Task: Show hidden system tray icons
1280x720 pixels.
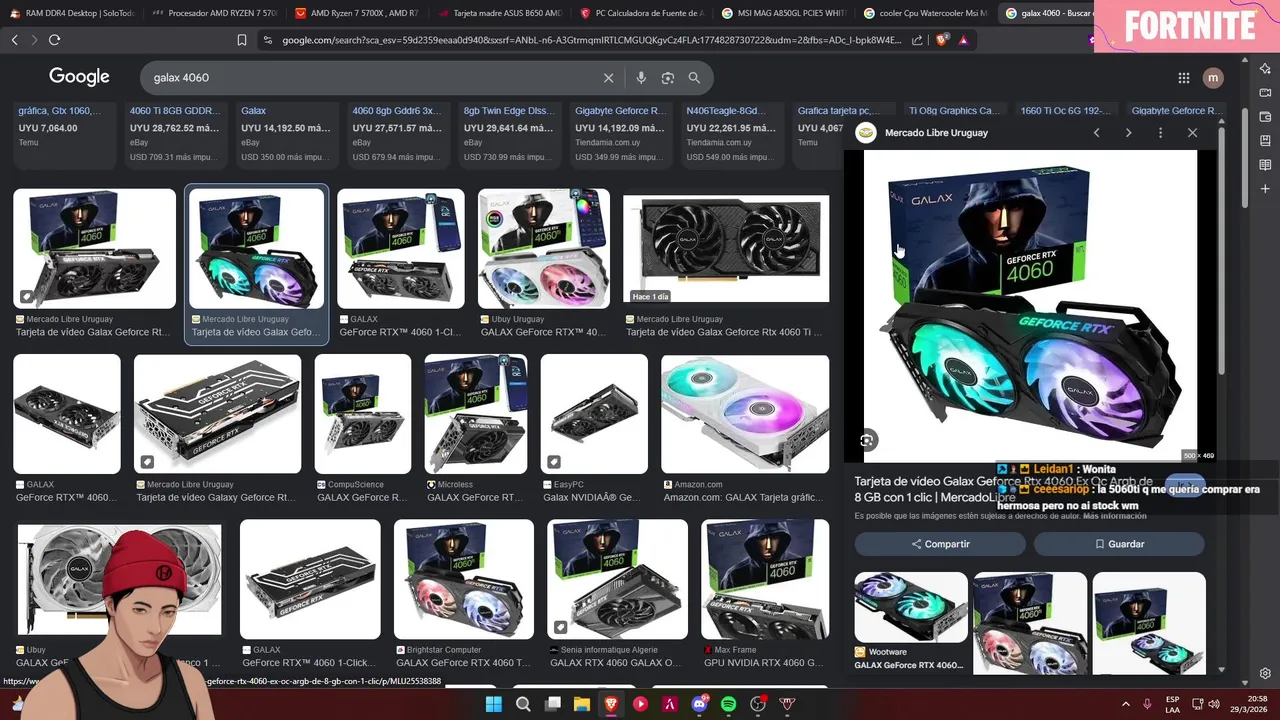Action: pyautogui.click(x=1125, y=704)
